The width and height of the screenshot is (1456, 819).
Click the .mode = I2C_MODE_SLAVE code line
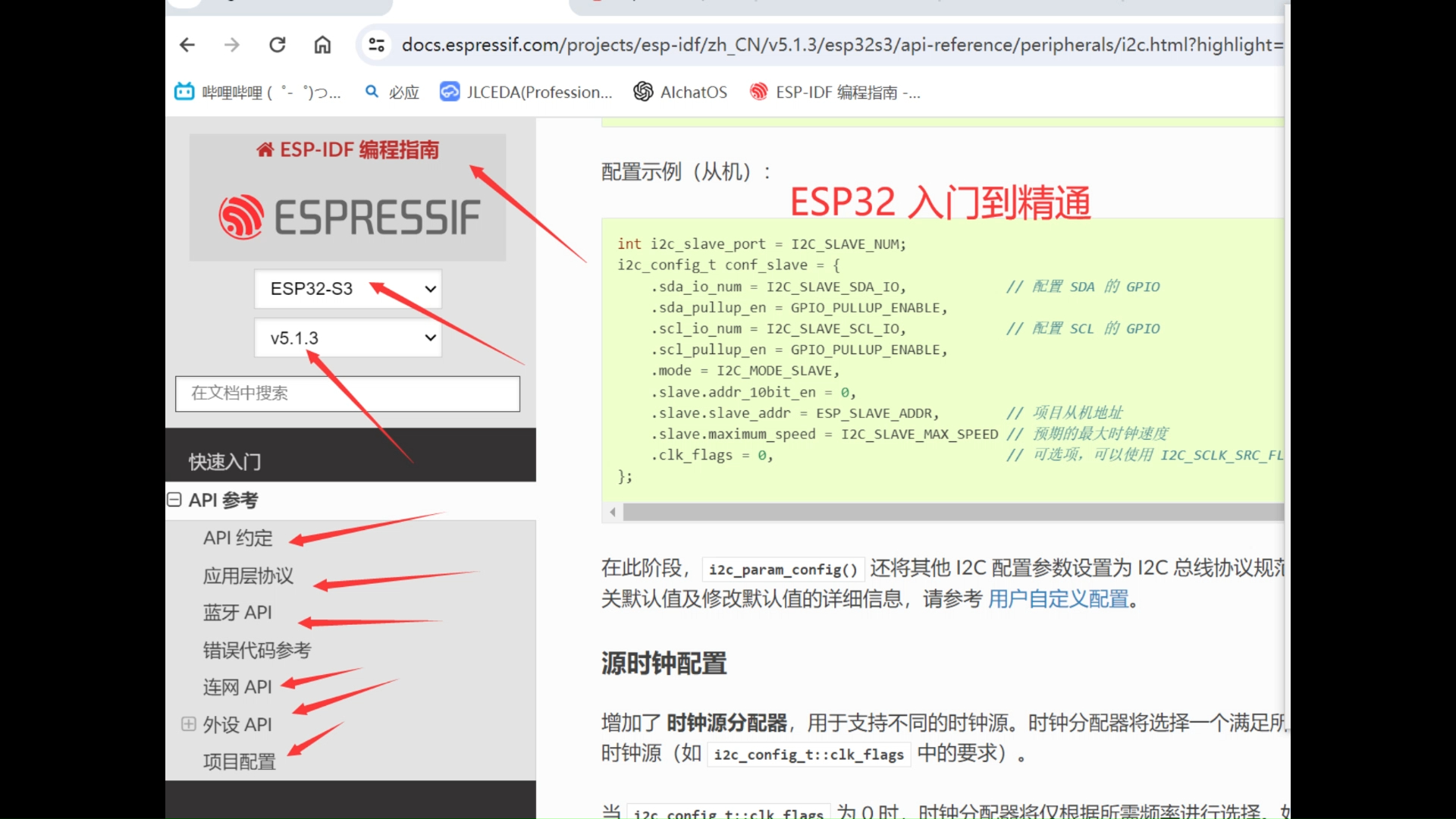tap(745, 371)
